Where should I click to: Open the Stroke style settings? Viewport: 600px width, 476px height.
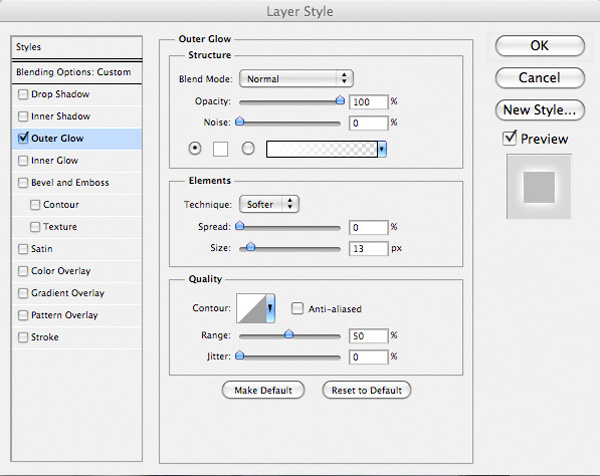coord(46,337)
